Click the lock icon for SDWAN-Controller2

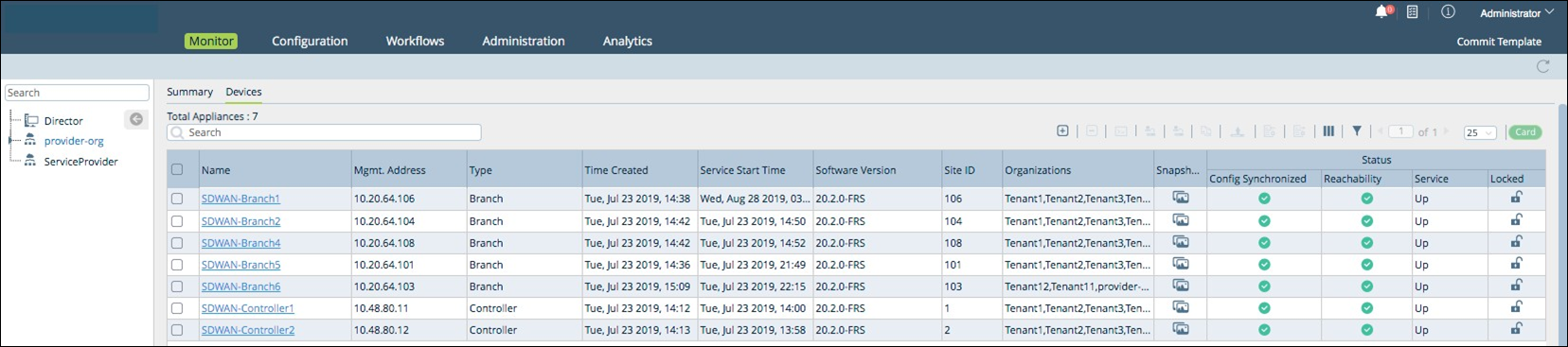1516,329
